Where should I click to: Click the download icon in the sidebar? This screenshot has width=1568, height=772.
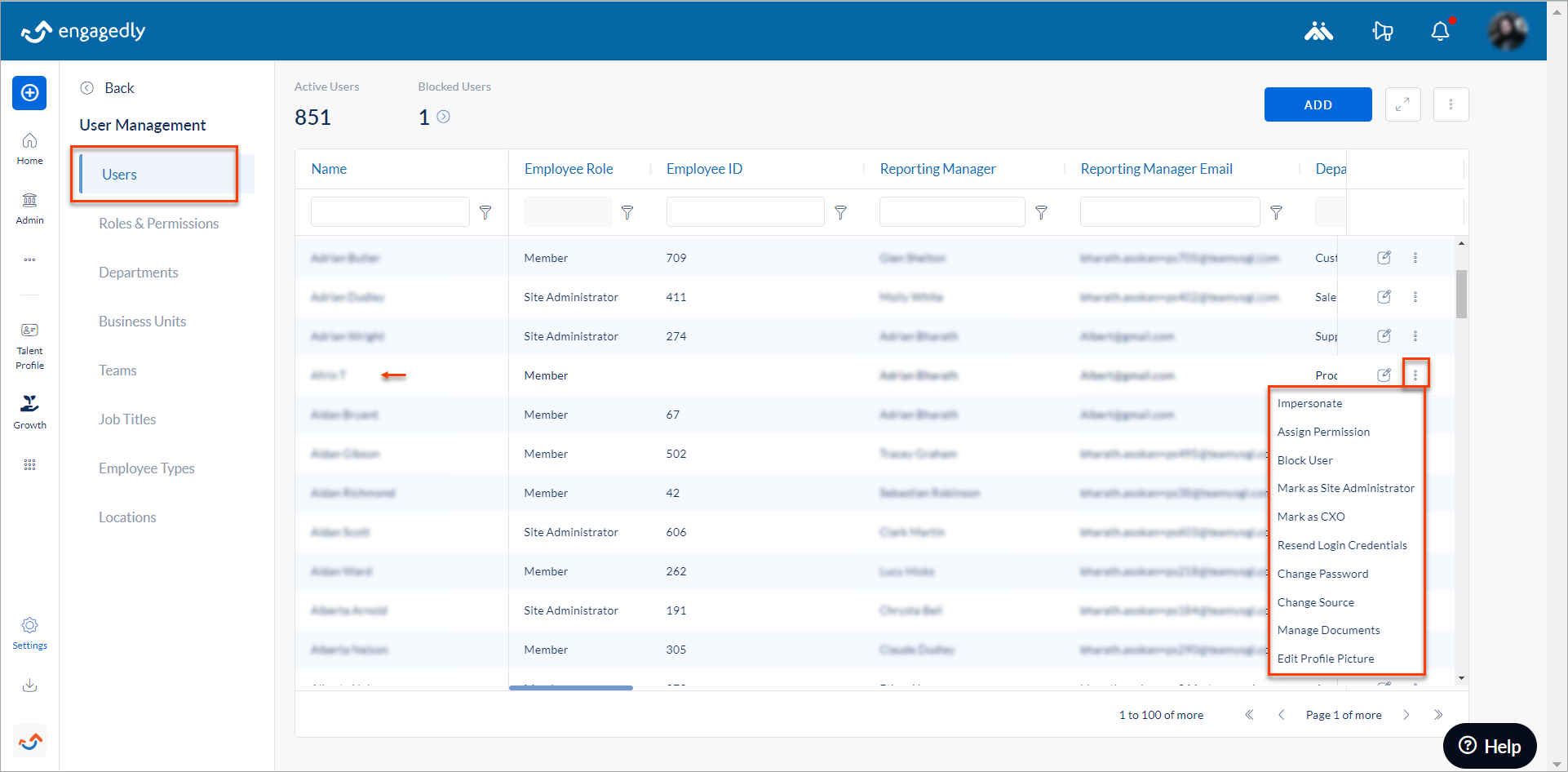pos(29,685)
